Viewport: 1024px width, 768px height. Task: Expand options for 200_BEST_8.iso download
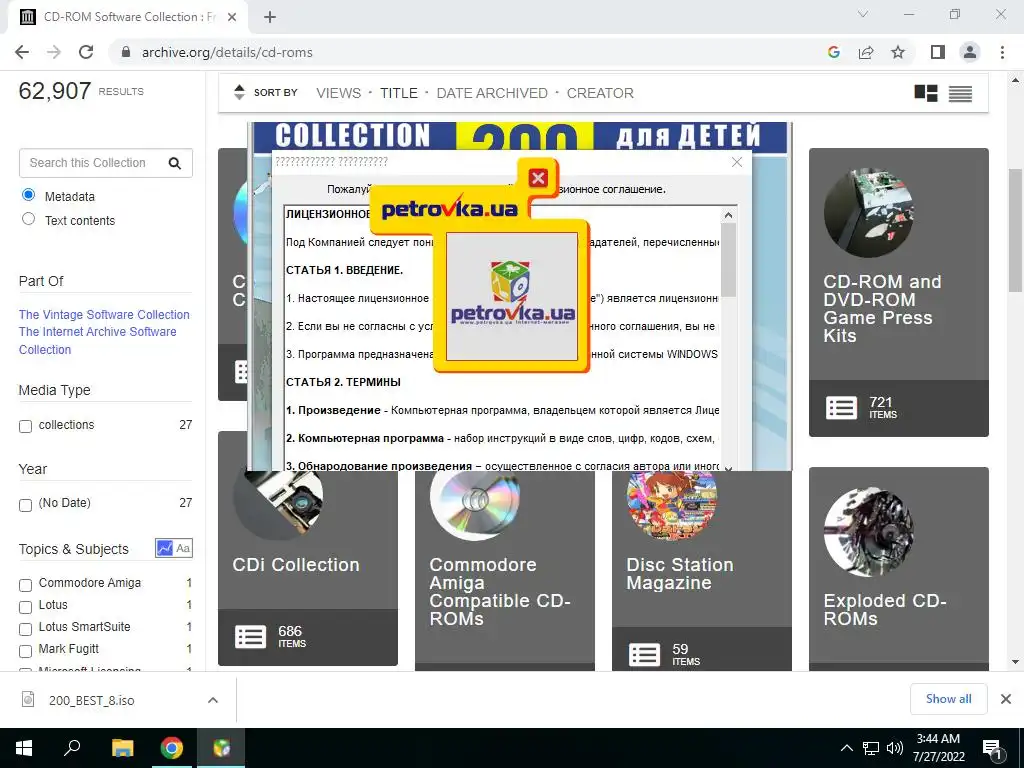tap(213, 700)
